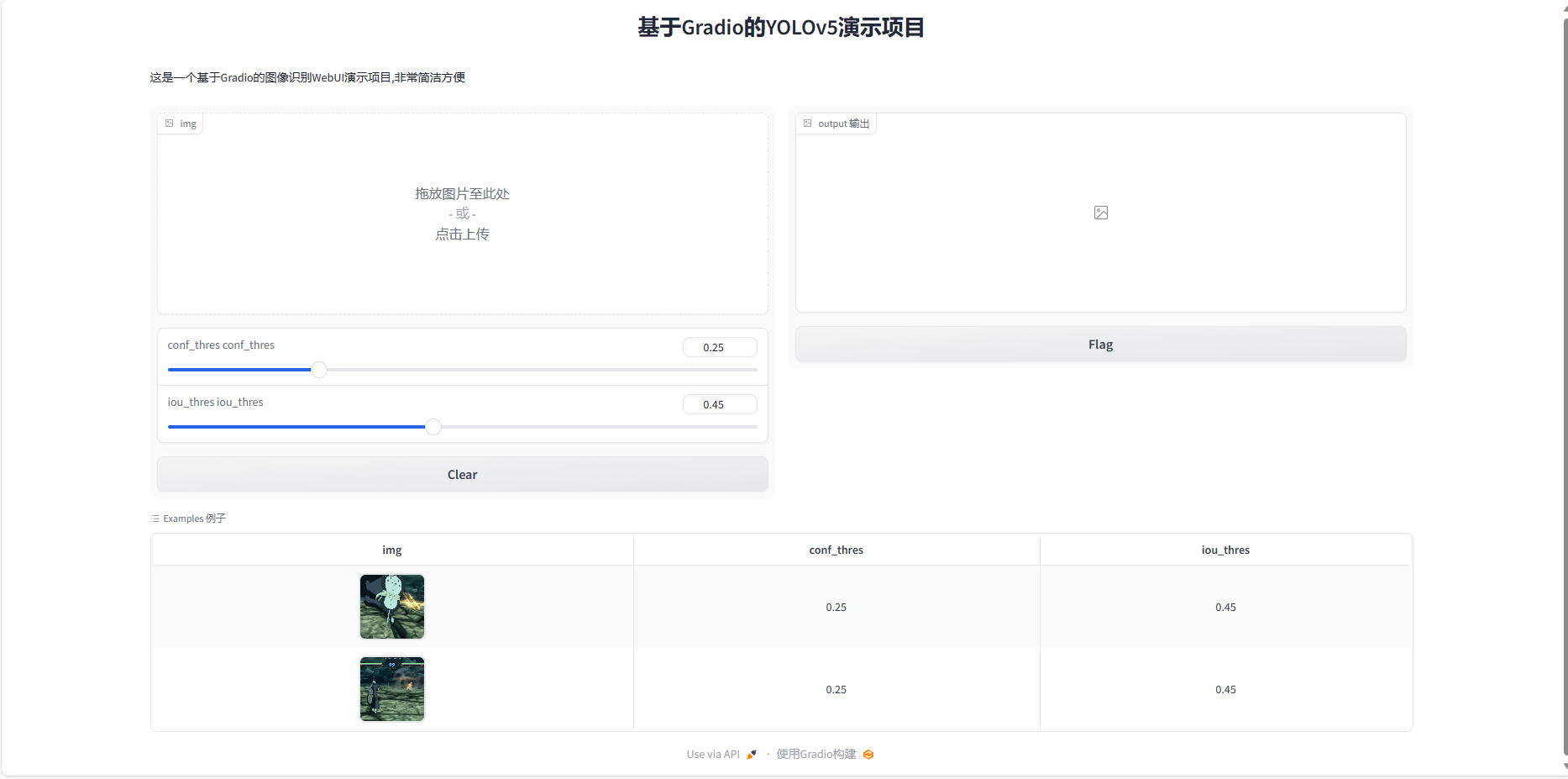The width and height of the screenshot is (1568, 779).
Task: Click the list icon beside Examples 例子
Action: [155, 518]
